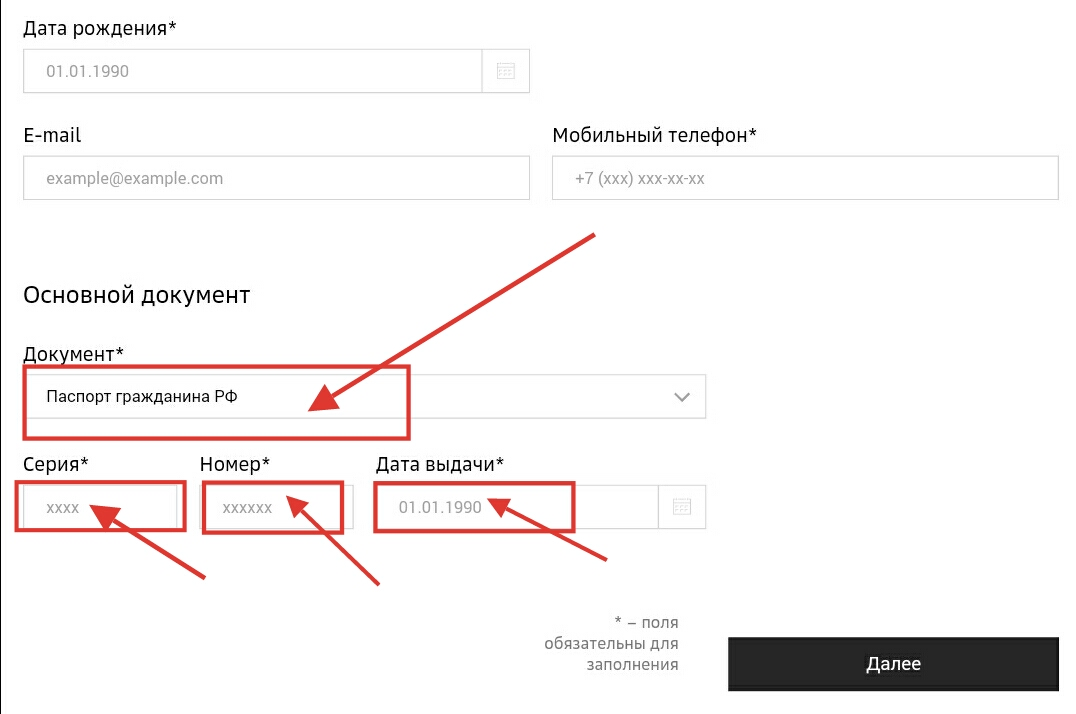This screenshot has height=714, width=1076.
Task: Focus the Мобильный телефон input field
Action: point(805,179)
